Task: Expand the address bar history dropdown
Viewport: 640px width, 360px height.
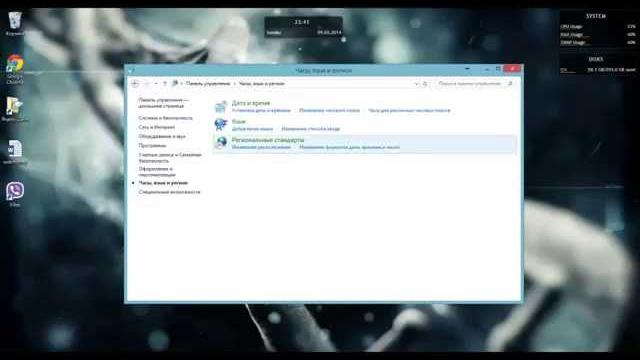Action: [416, 84]
